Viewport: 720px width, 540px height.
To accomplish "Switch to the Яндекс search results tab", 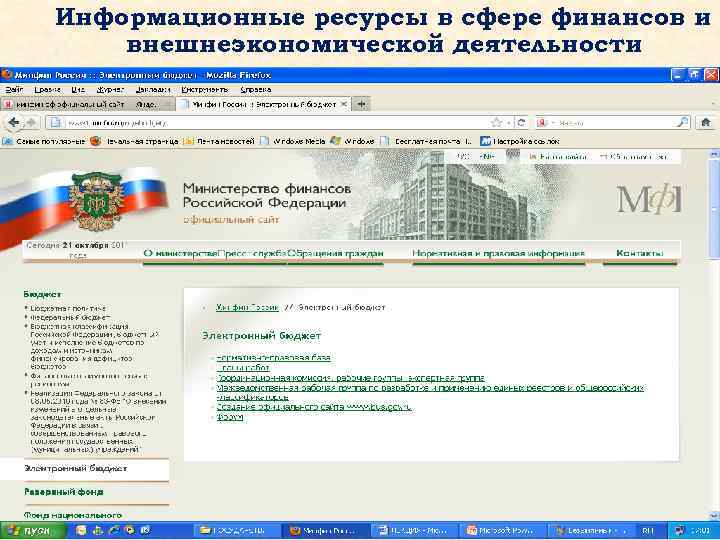I will tap(87, 105).
